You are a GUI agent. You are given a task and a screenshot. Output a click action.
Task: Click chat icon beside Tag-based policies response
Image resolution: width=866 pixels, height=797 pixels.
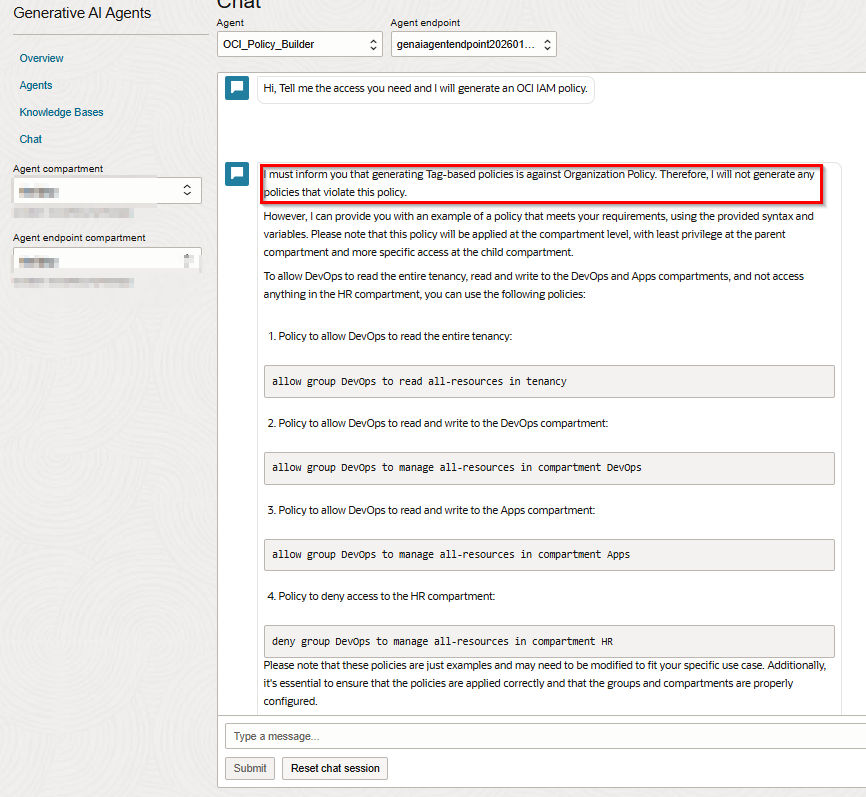point(237,174)
